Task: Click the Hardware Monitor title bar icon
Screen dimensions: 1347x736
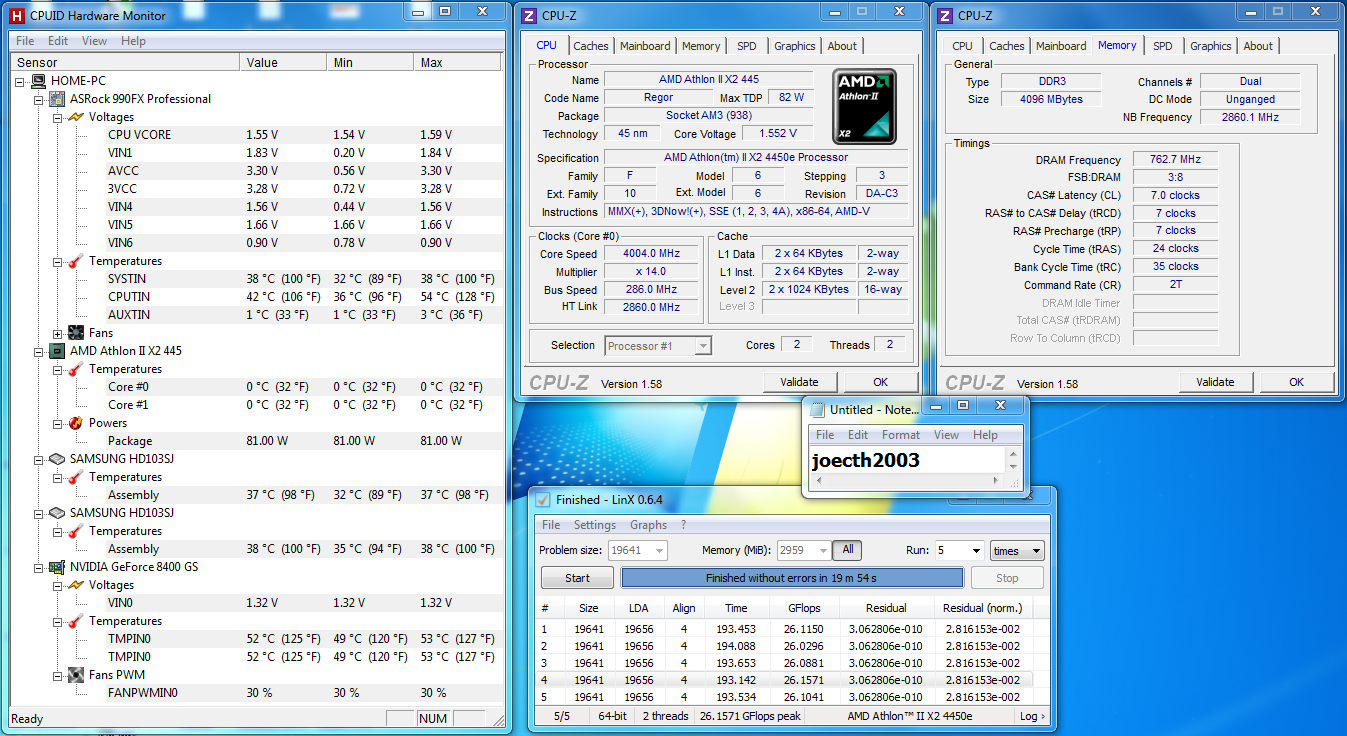Action: point(16,14)
